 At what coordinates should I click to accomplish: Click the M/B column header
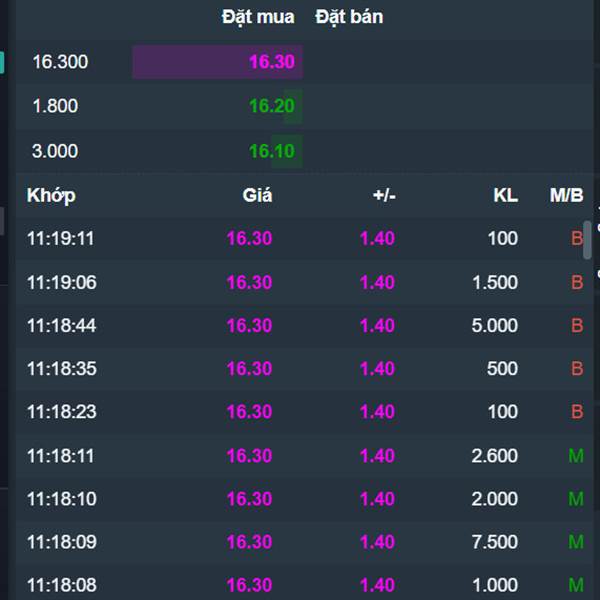pos(567,195)
